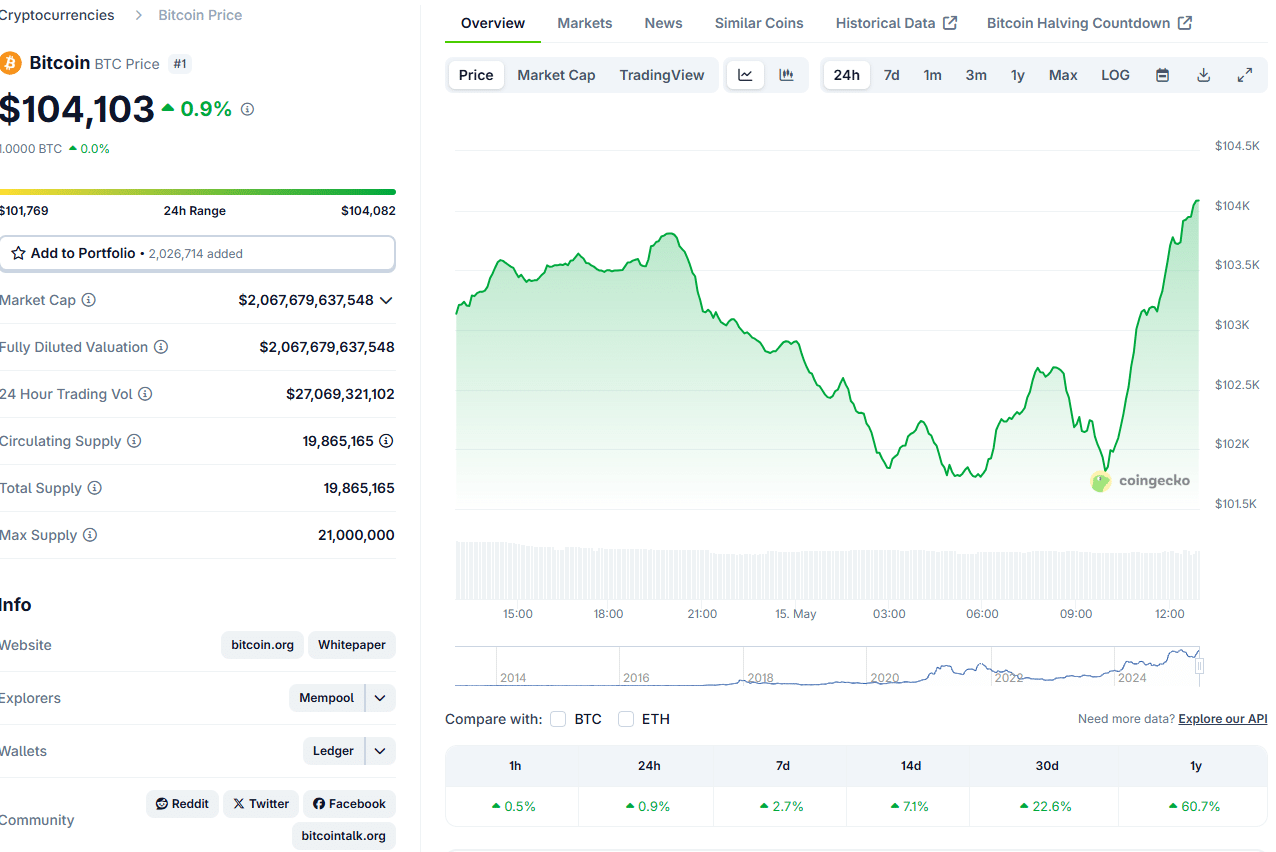Open Ledger wallet link
1276x852 pixels.
tap(333, 751)
